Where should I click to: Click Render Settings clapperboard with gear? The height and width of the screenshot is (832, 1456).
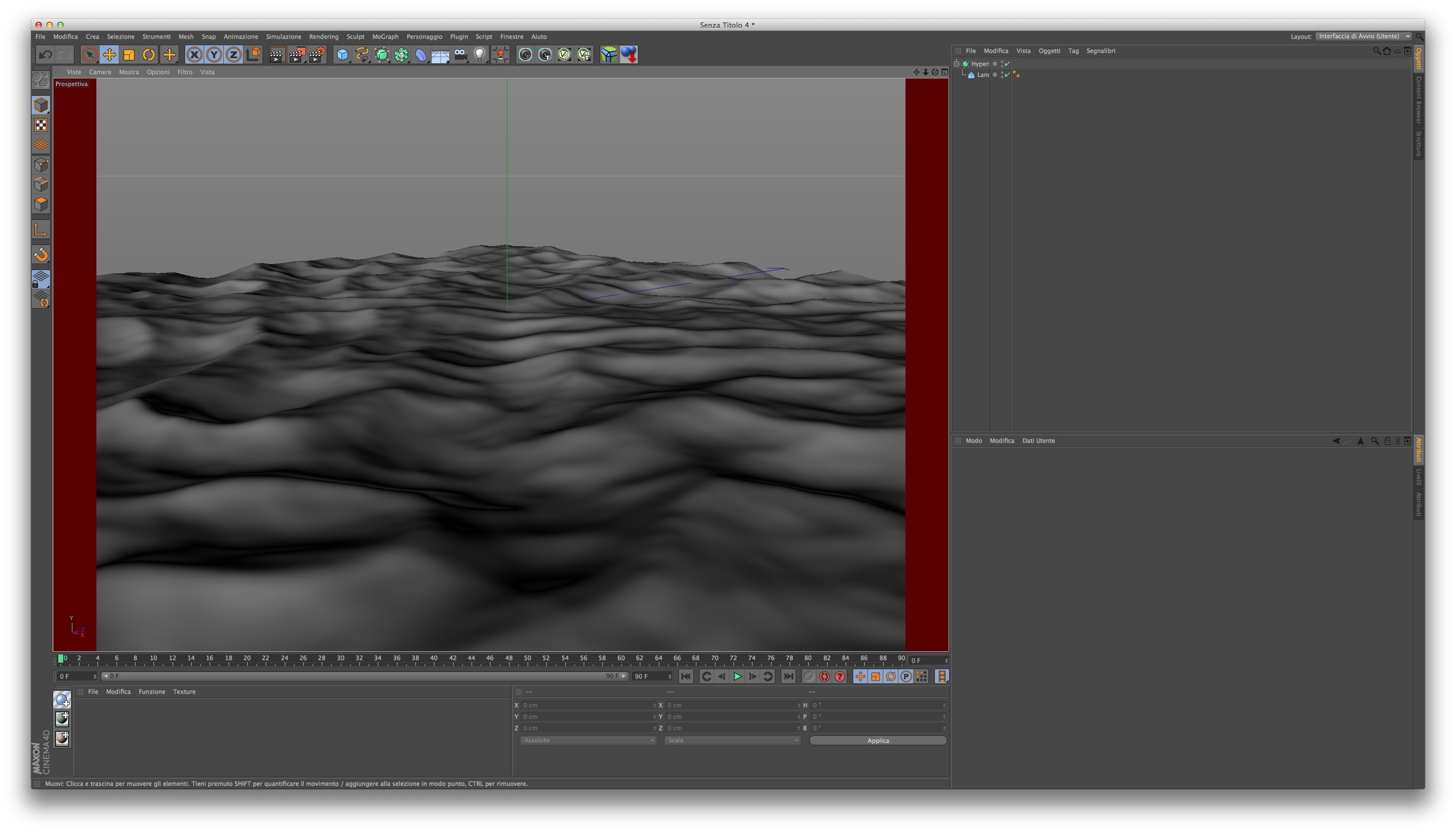coord(316,55)
